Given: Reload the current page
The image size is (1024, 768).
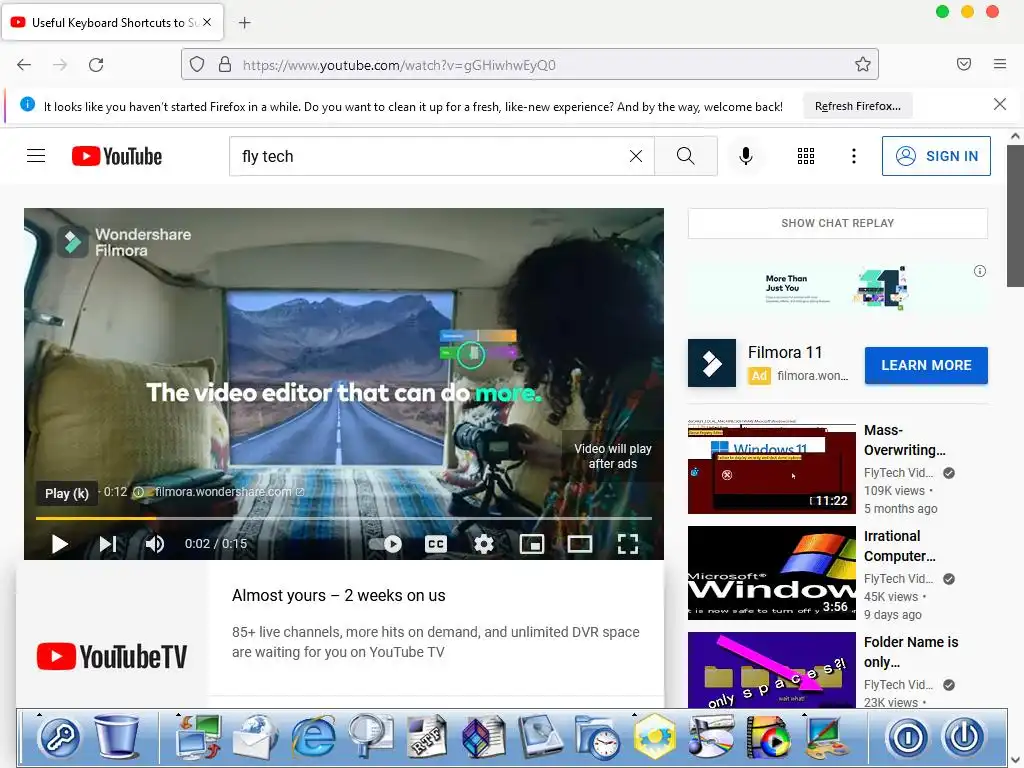Looking at the screenshot, I should click(96, 65).
